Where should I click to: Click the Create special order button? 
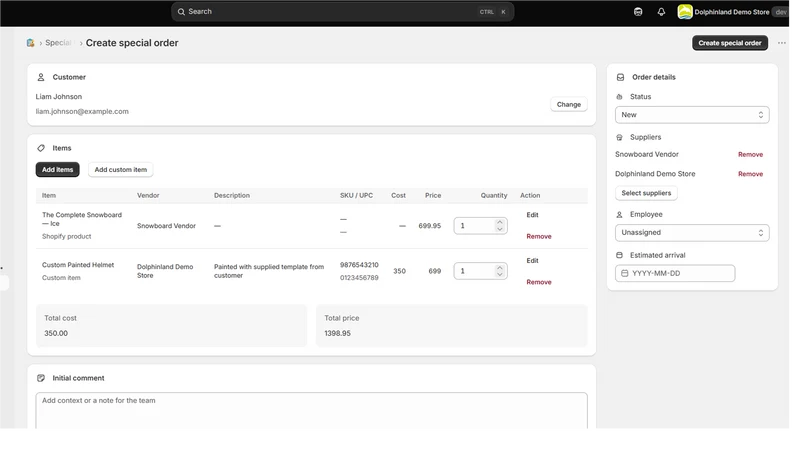click(730, 43)
